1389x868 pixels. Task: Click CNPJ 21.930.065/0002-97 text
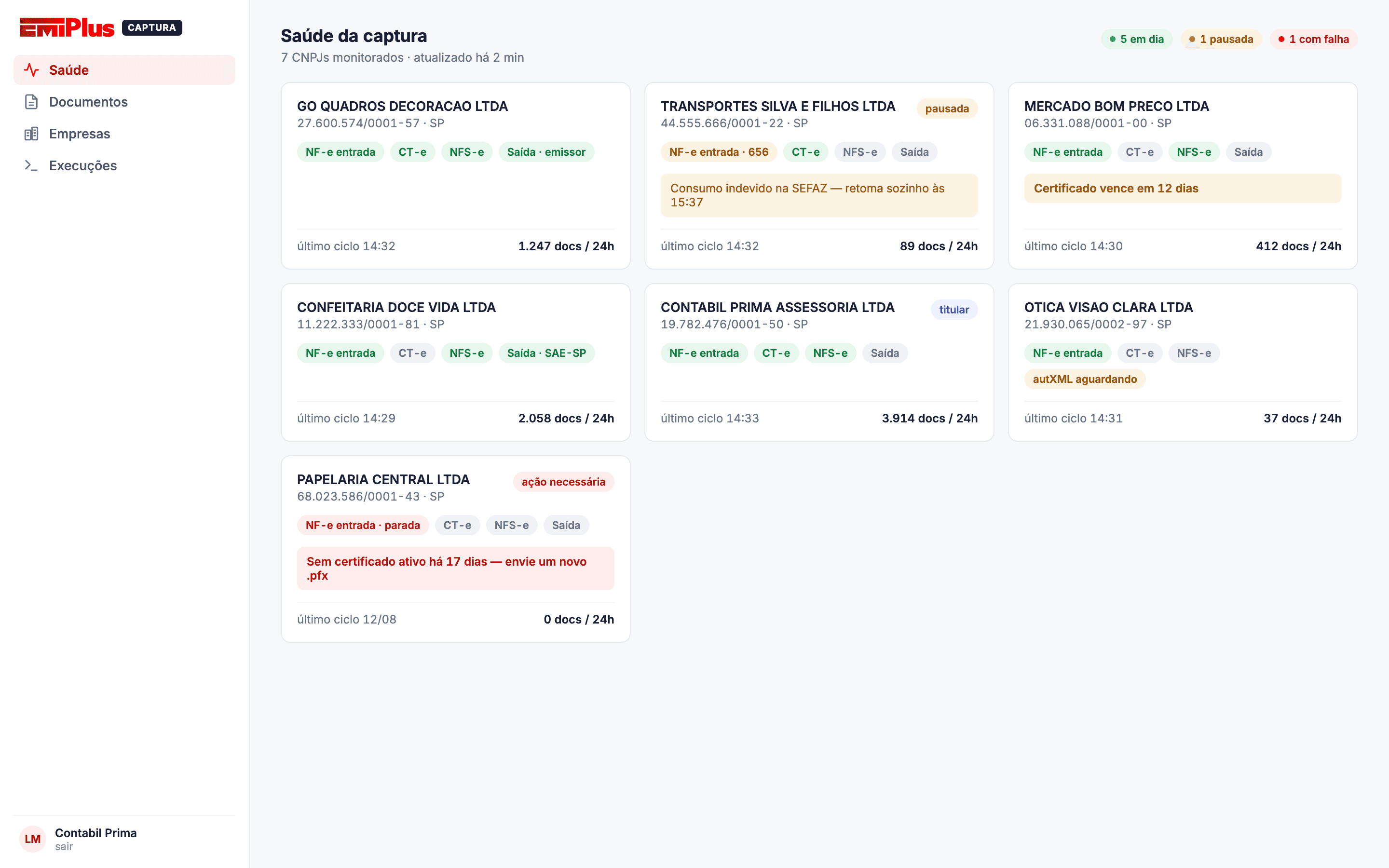click(x=1085, y=324)
